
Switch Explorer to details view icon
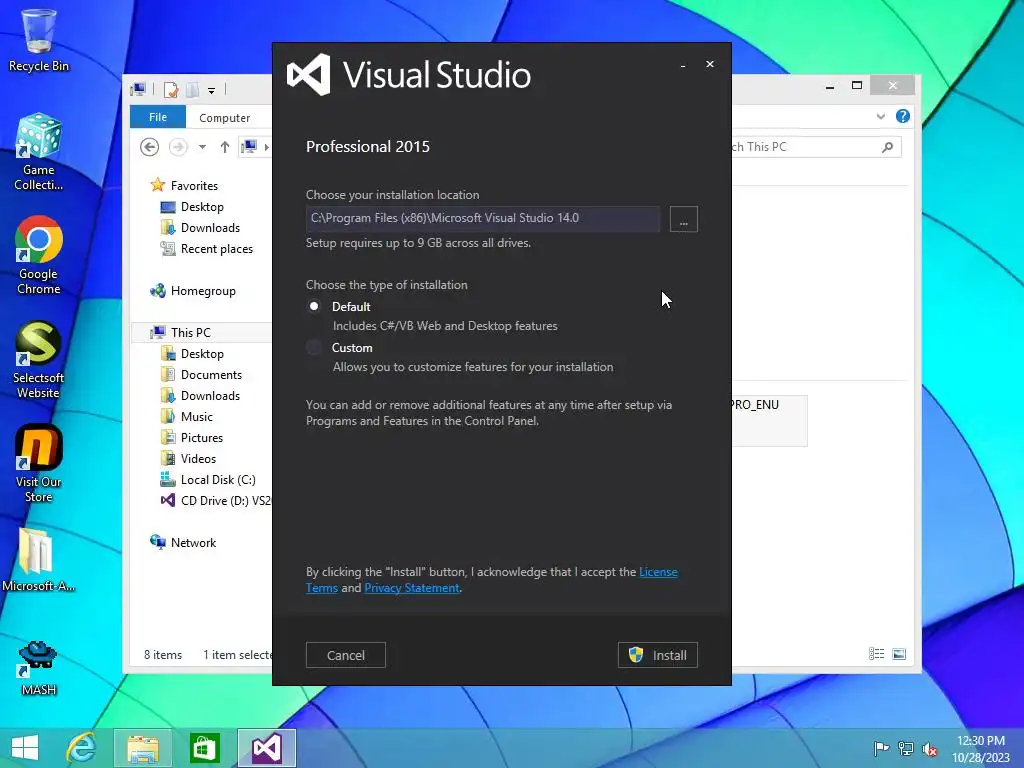(x=876, y=654)
